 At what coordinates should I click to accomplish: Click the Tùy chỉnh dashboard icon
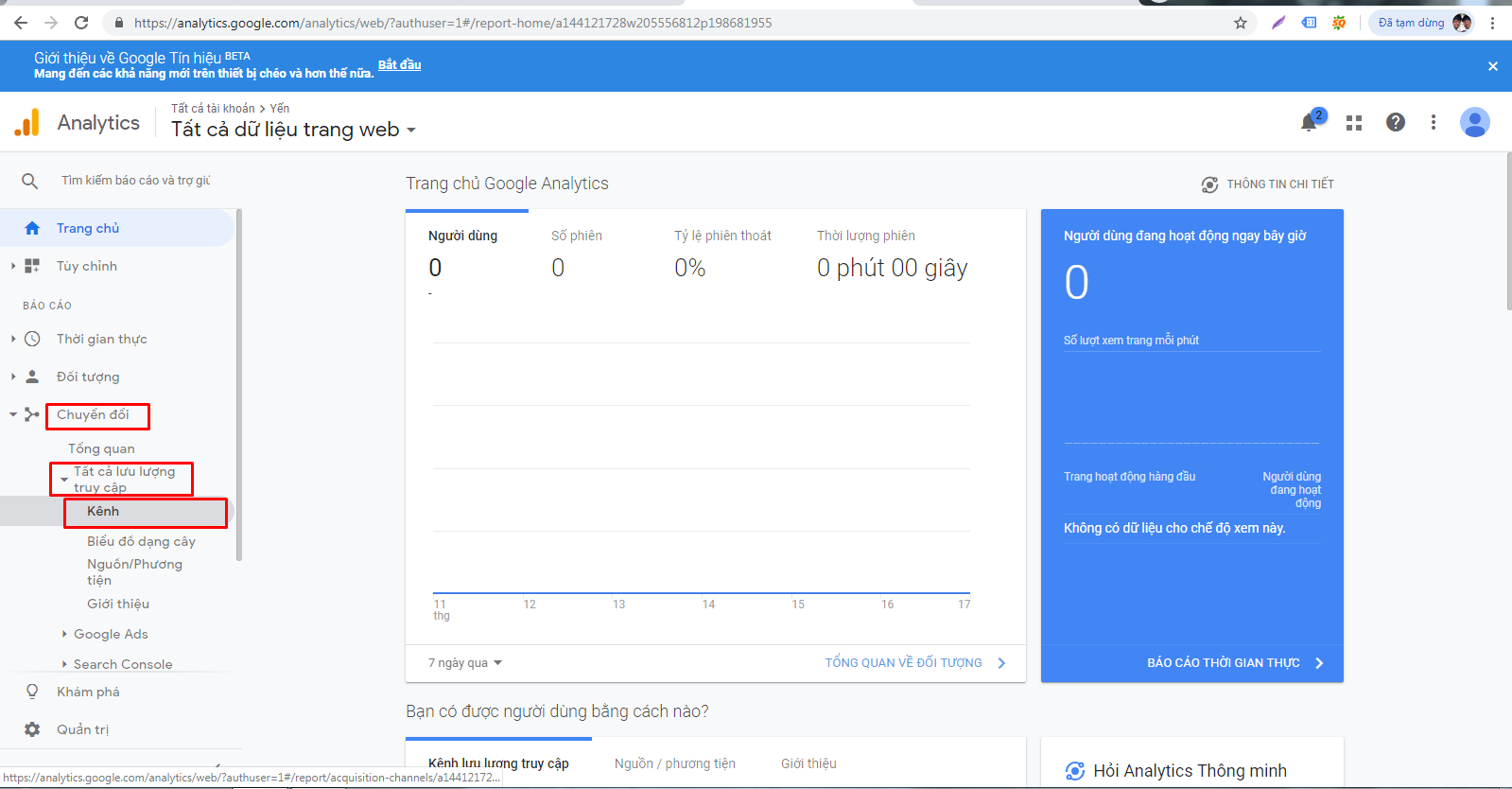point(32,266)
